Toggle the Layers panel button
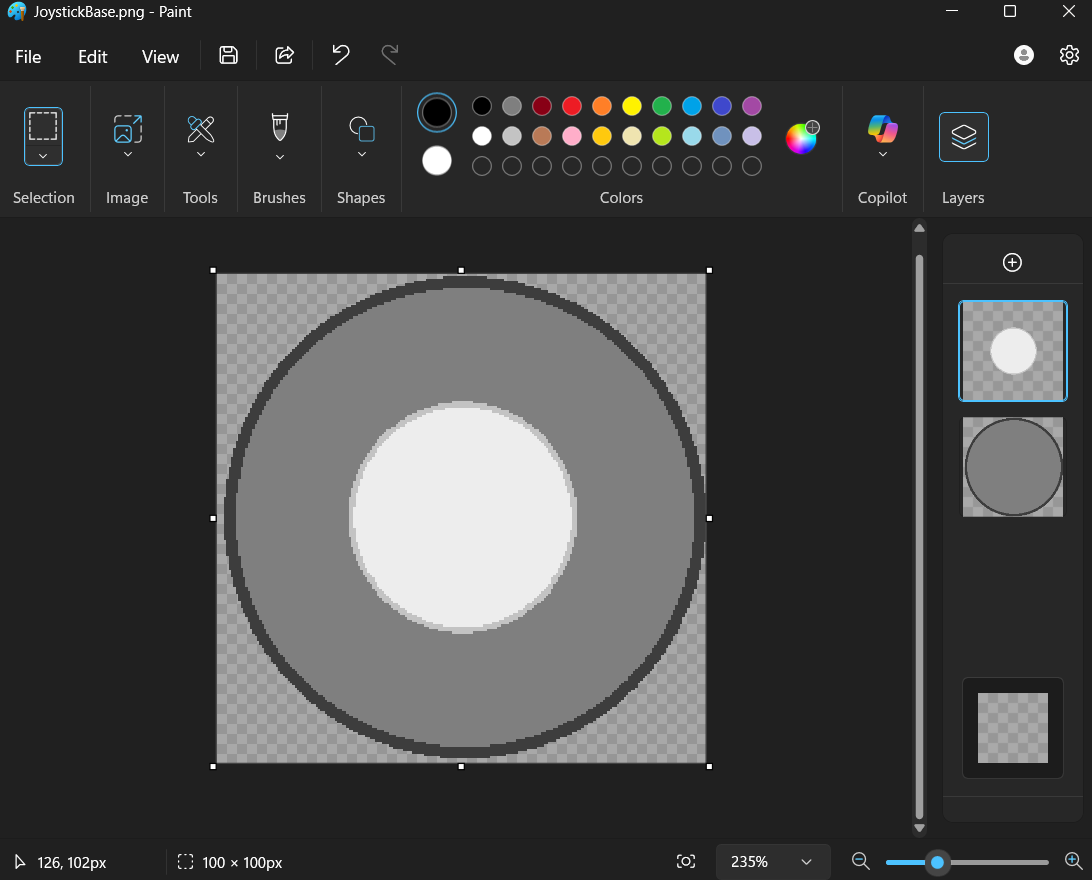The height and width of the screenshot is (880, 1092). 963,137
